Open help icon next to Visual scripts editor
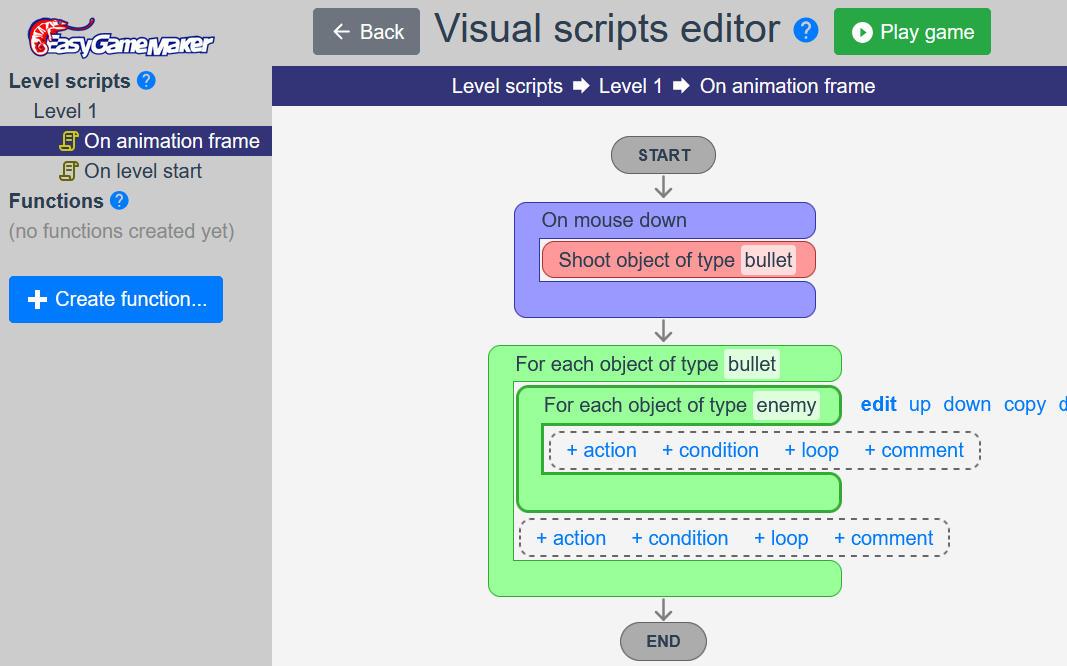1067x666 pixels. point(805,31)
